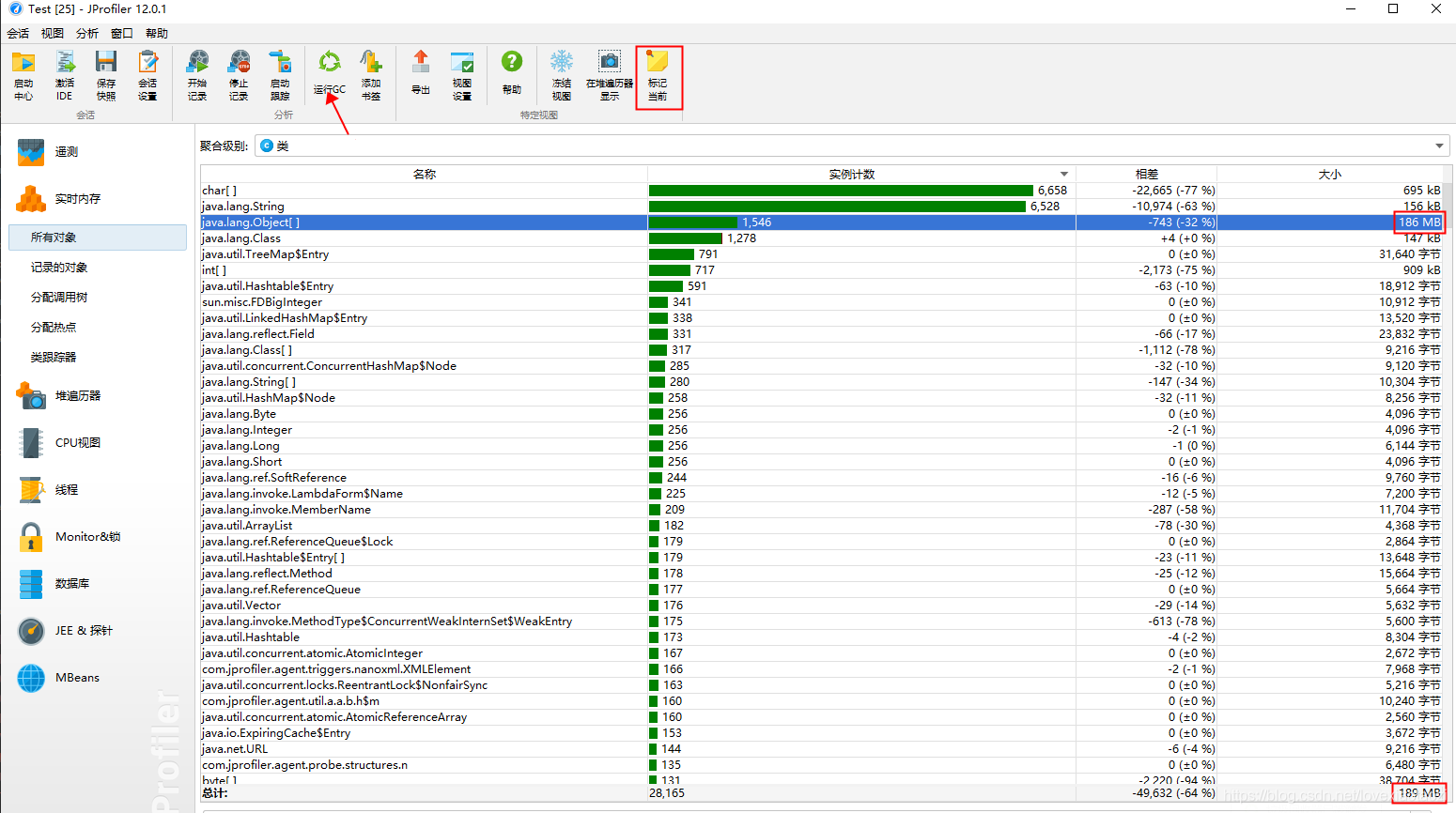Image resolution: width=1456 pixels, height=813 pixels.
Task: Open the 聚合级别 aggregation level dropdown
Action: point(1438,146)
